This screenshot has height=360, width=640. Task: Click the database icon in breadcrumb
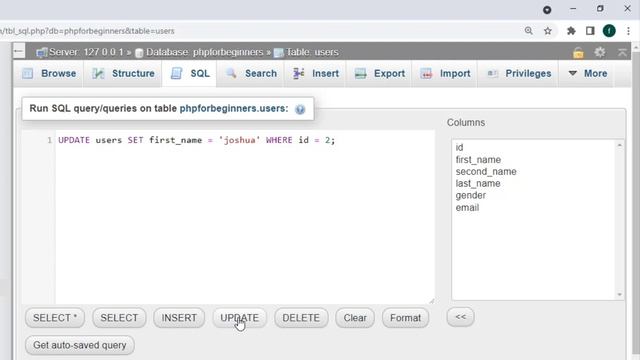click(139, 53)
